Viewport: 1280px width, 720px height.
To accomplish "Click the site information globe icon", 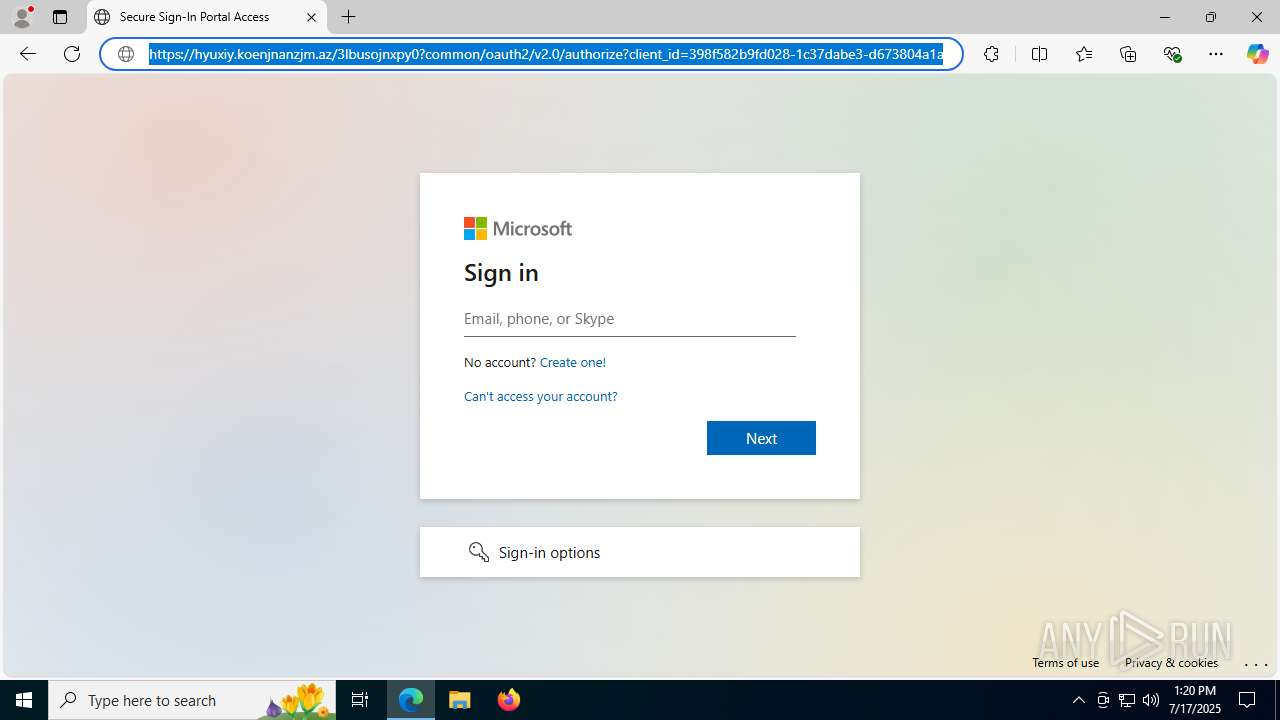I will (x=126, y=54).
